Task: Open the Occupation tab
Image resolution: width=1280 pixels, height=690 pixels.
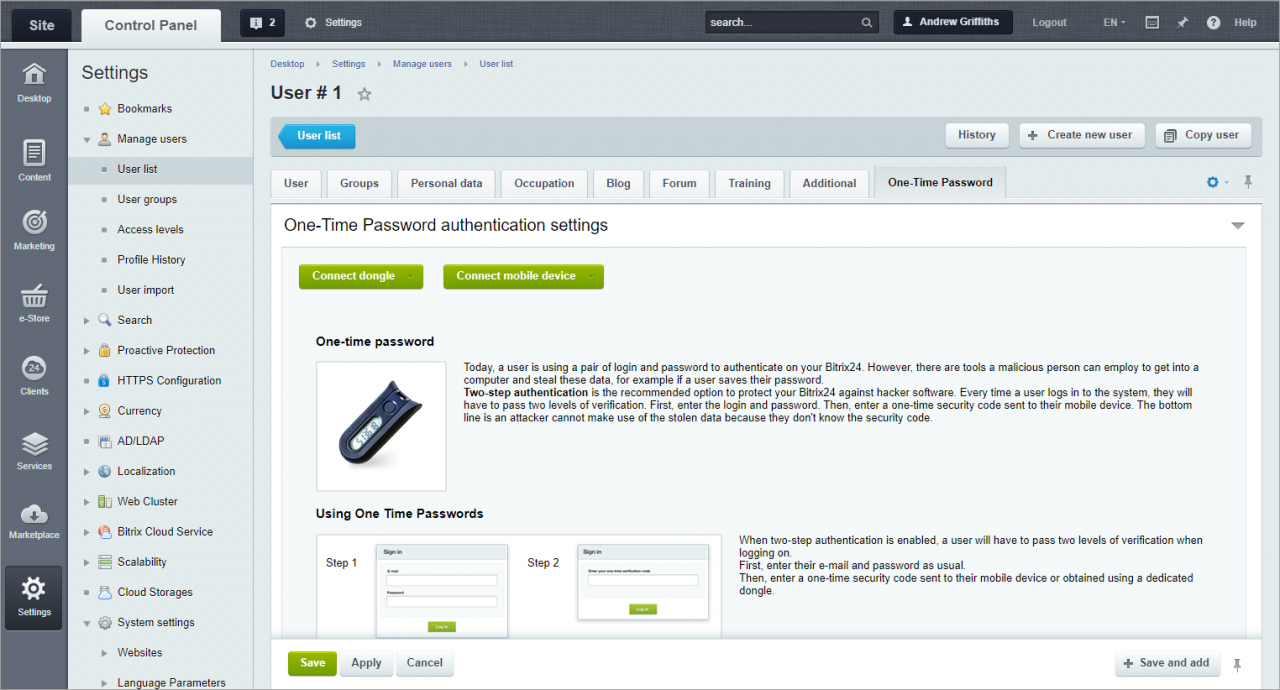Action: pyautogui.click(x=544, y=184)
